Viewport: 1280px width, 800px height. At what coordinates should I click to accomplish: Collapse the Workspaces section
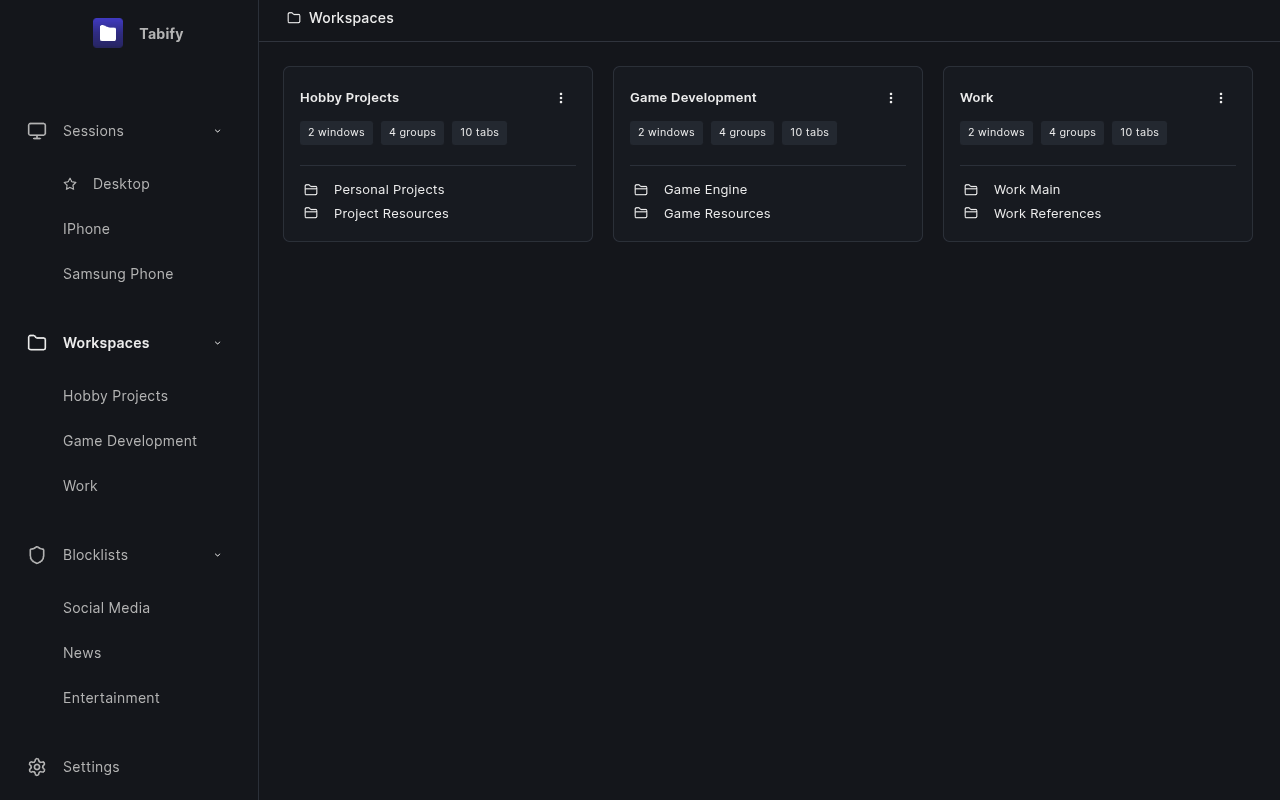217,342
